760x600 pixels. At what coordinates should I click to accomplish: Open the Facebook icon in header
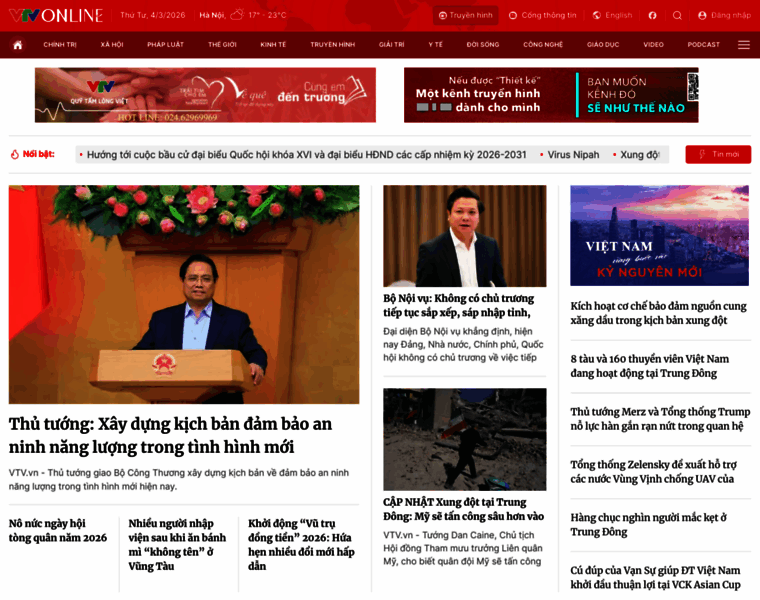pos(652,16)
